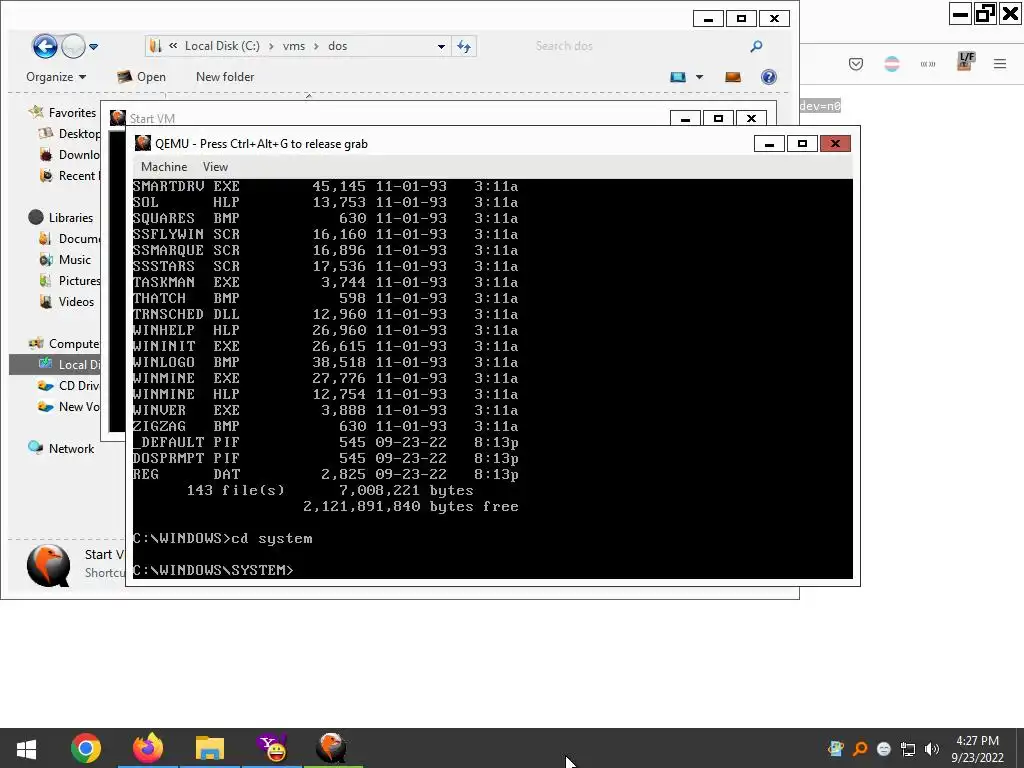Open the Organize dropdown menu

(56, 76)
